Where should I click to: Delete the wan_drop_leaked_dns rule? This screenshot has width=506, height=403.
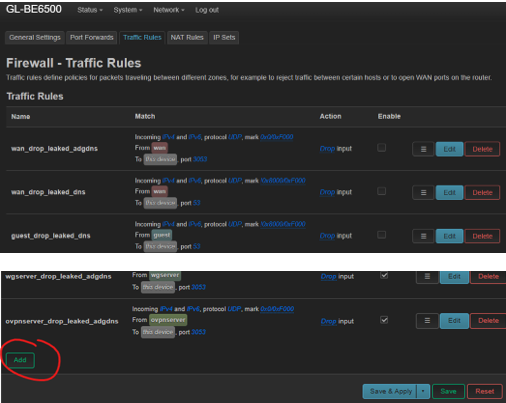(x=482, y=192)
